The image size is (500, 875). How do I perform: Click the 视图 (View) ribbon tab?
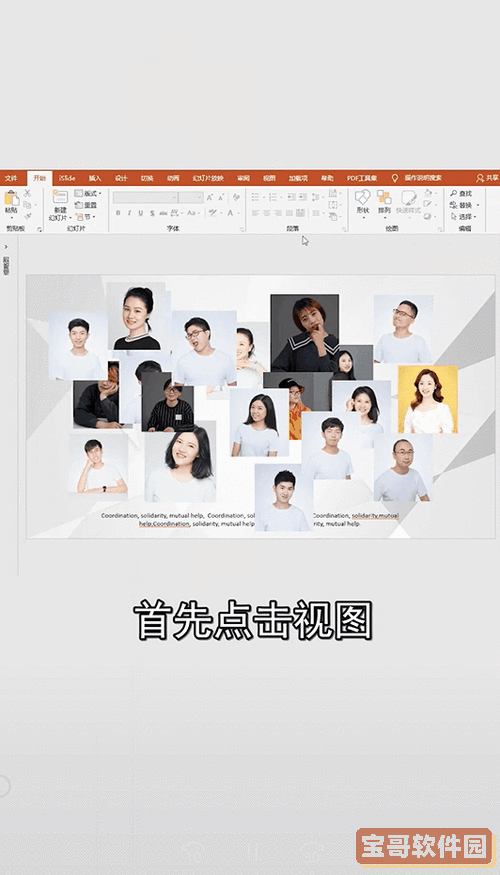pyautogui.click(x=270, y=179)
